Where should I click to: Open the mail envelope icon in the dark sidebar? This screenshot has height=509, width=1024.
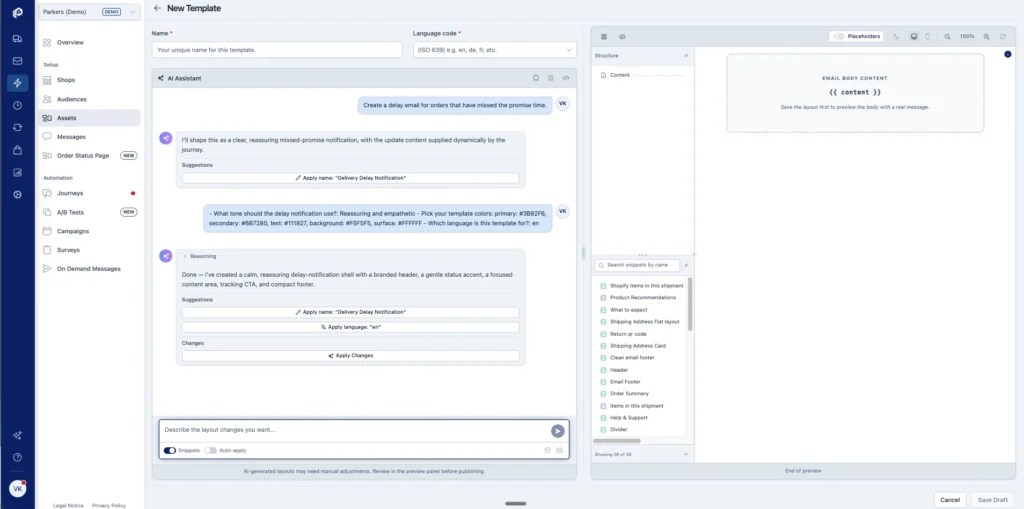[18, 61]
